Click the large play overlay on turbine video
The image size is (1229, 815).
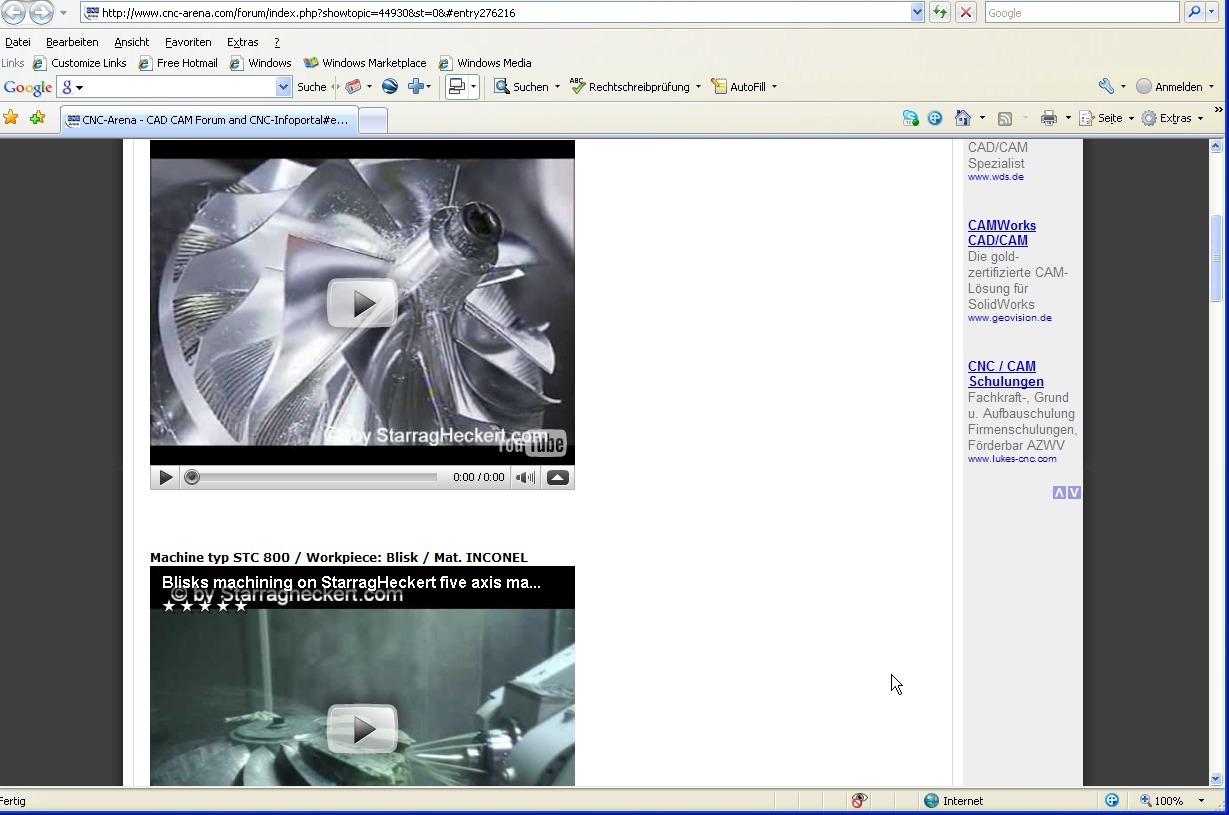pyautogui.click(x=362, y=303)
